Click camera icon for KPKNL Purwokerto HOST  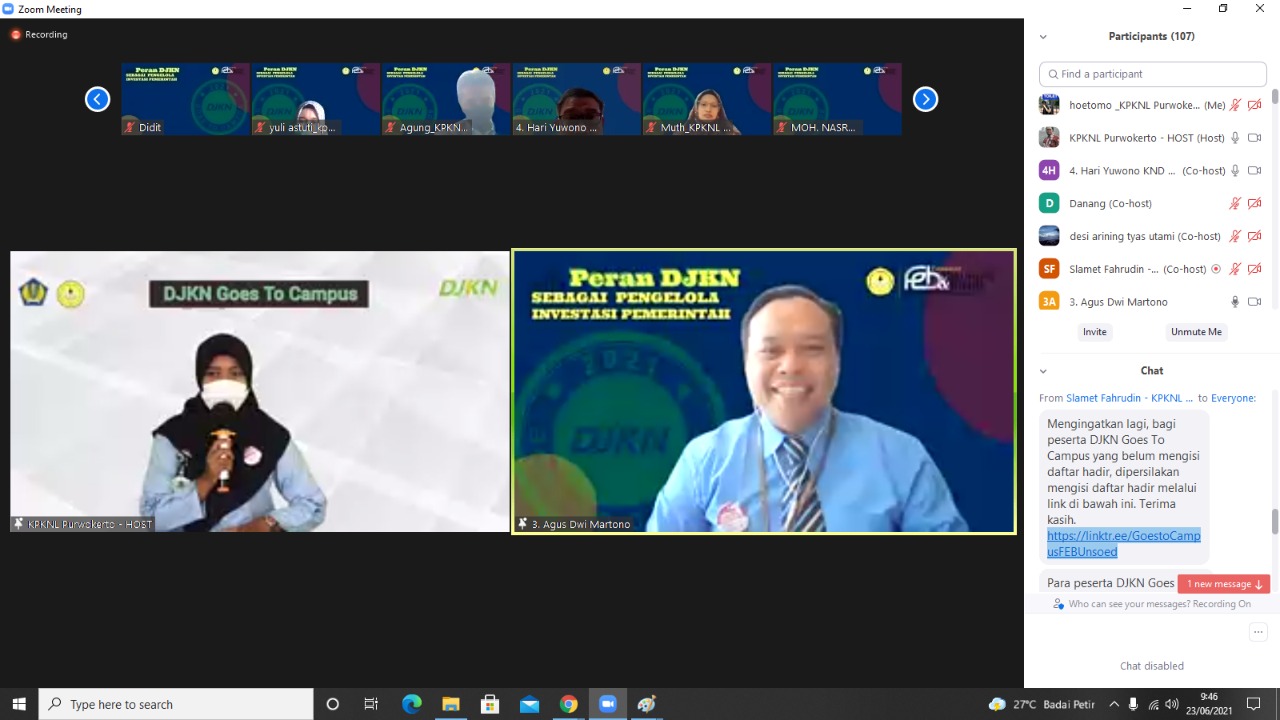[1254, 138]
